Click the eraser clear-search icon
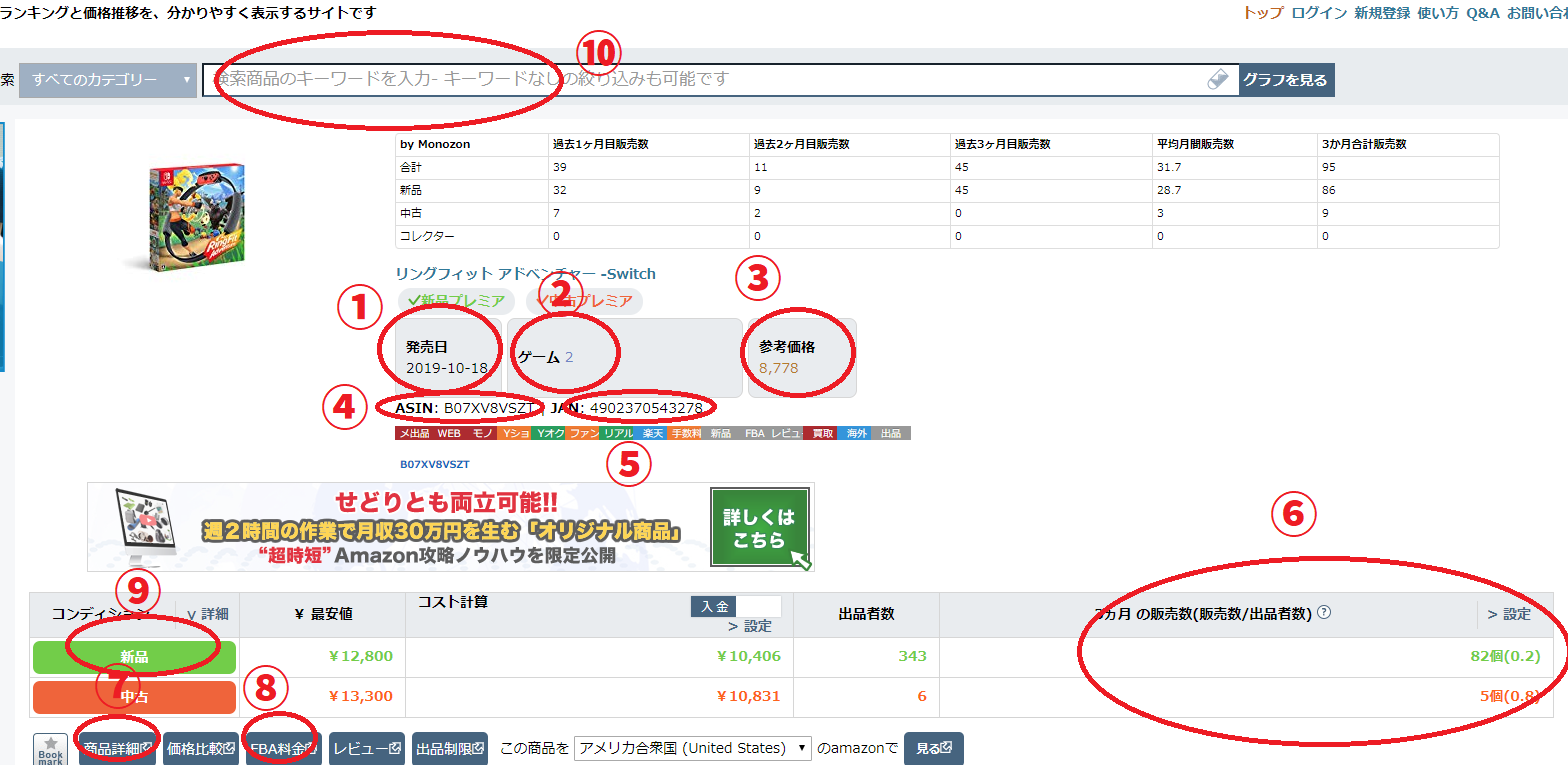 (1217, 79)
